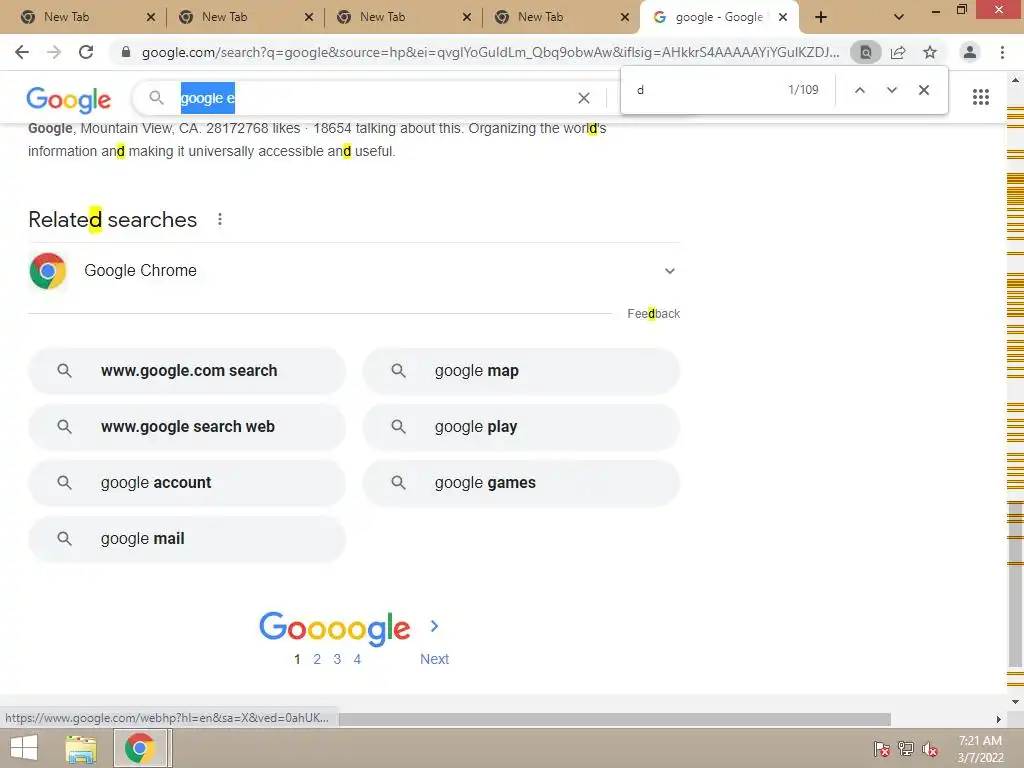Open the taskbar clock showing 7:21 AM
The width and height of the screenshot is (1024, 768).
tap(980, 749)
